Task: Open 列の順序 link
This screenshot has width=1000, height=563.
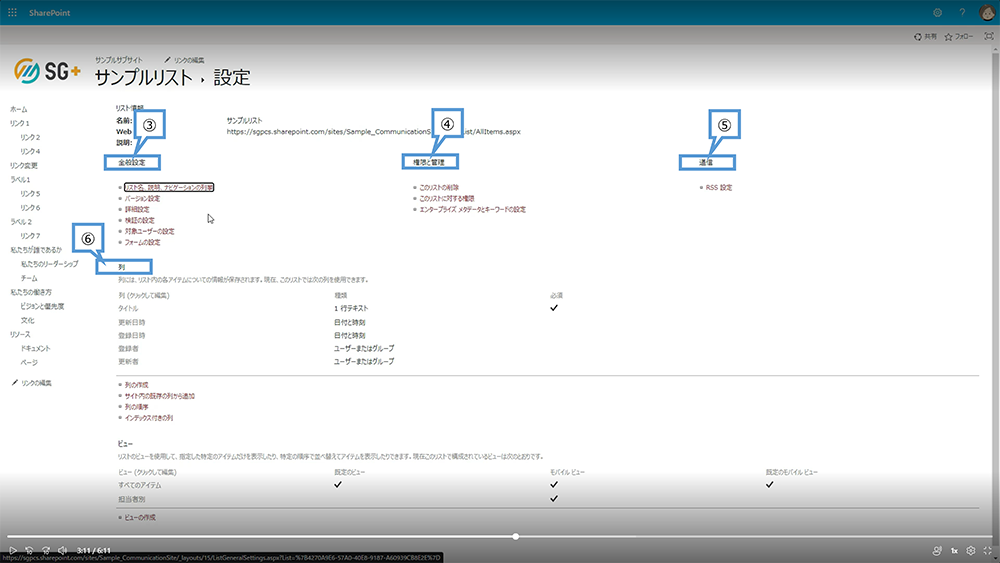Action: (x=136, y=407)
